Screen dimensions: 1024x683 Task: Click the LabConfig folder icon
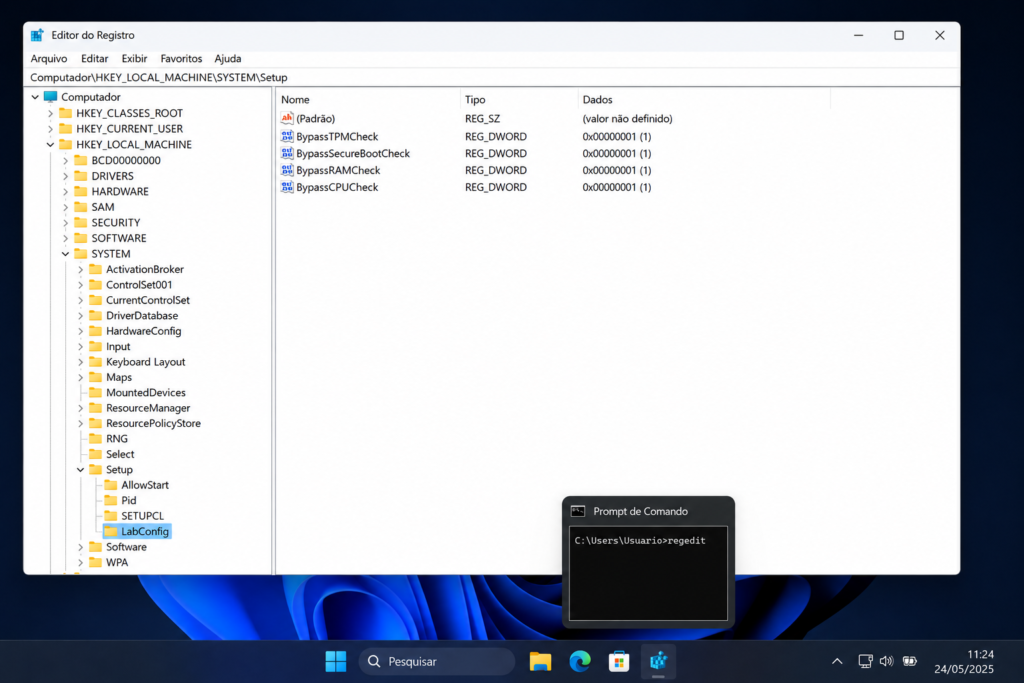click(x=110, y=532)
